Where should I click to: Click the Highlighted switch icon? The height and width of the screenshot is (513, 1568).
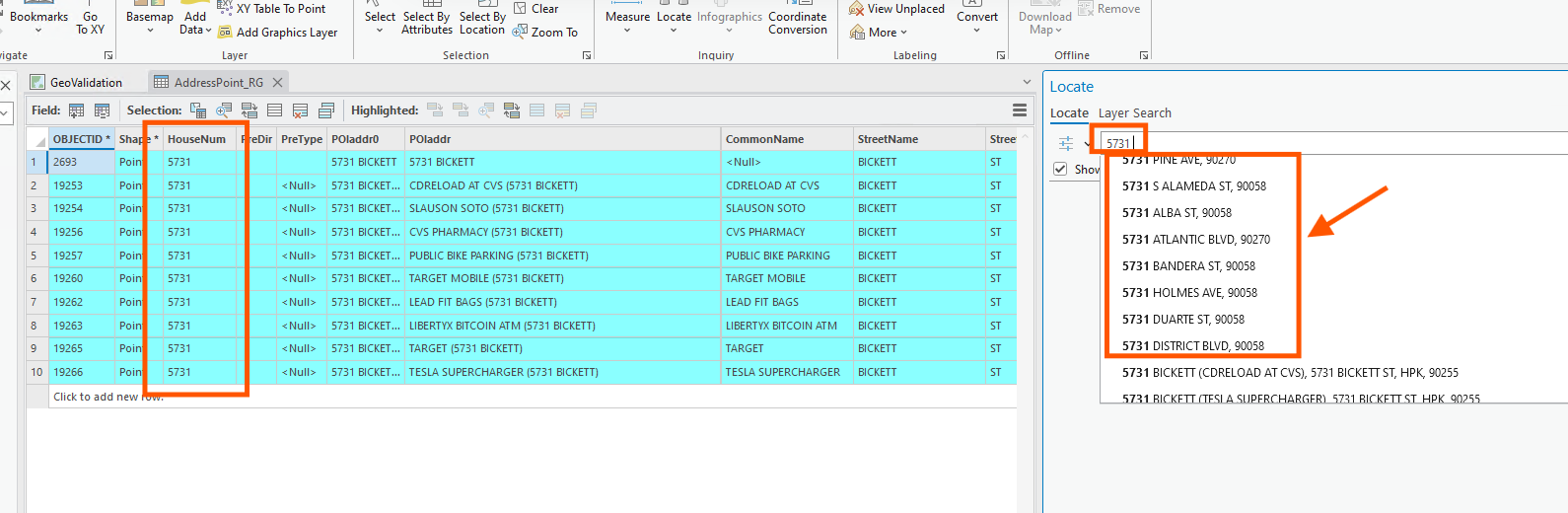(x=512, y=110)
